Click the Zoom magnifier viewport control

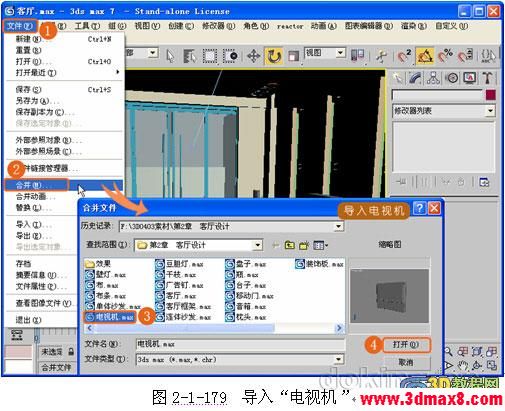pos(448,351)
